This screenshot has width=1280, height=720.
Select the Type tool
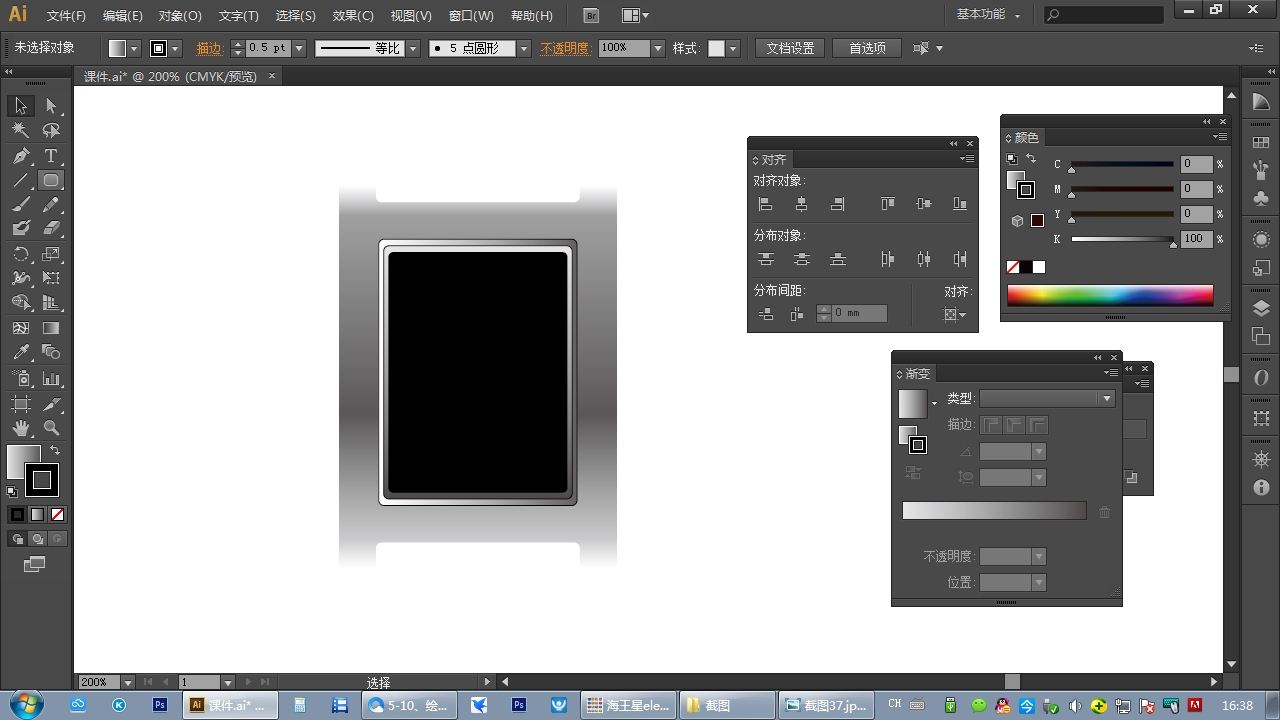click(x=51, y=156)
